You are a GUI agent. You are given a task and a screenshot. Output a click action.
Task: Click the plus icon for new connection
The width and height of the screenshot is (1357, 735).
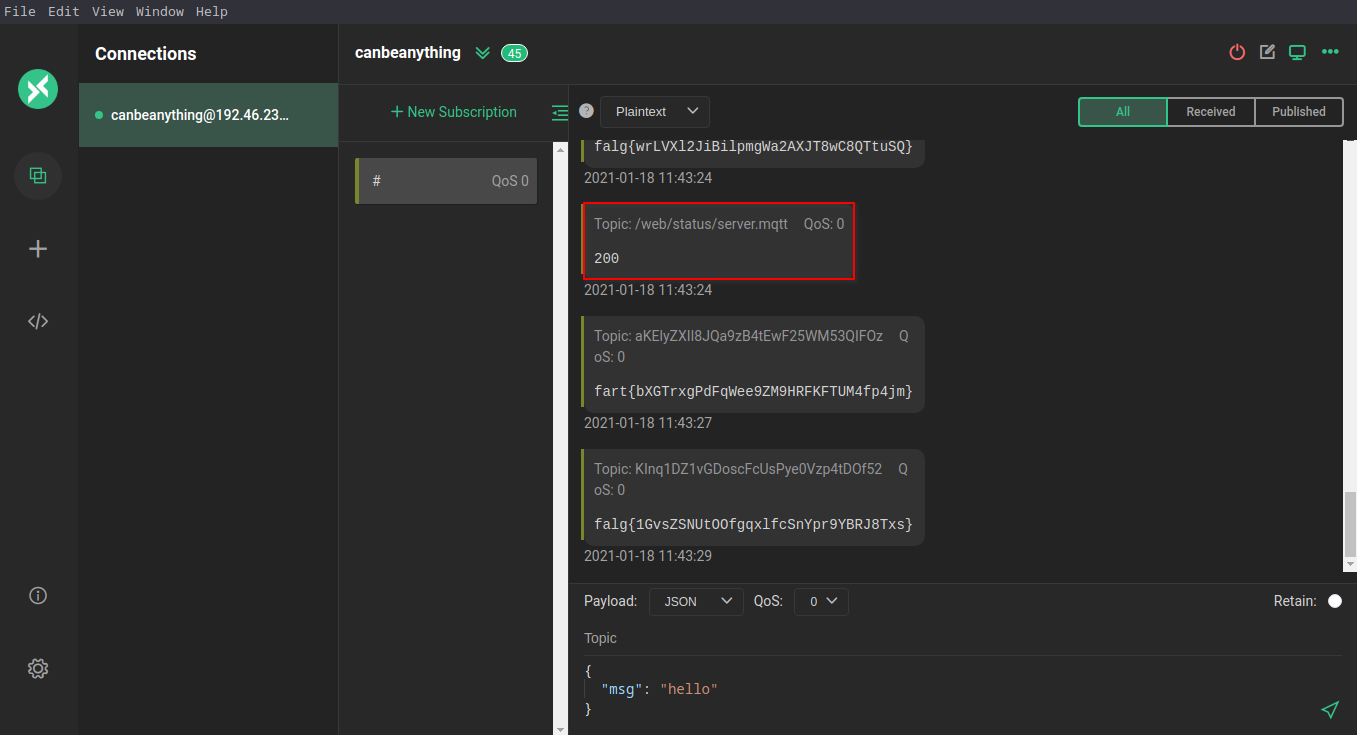click(38, 249)
